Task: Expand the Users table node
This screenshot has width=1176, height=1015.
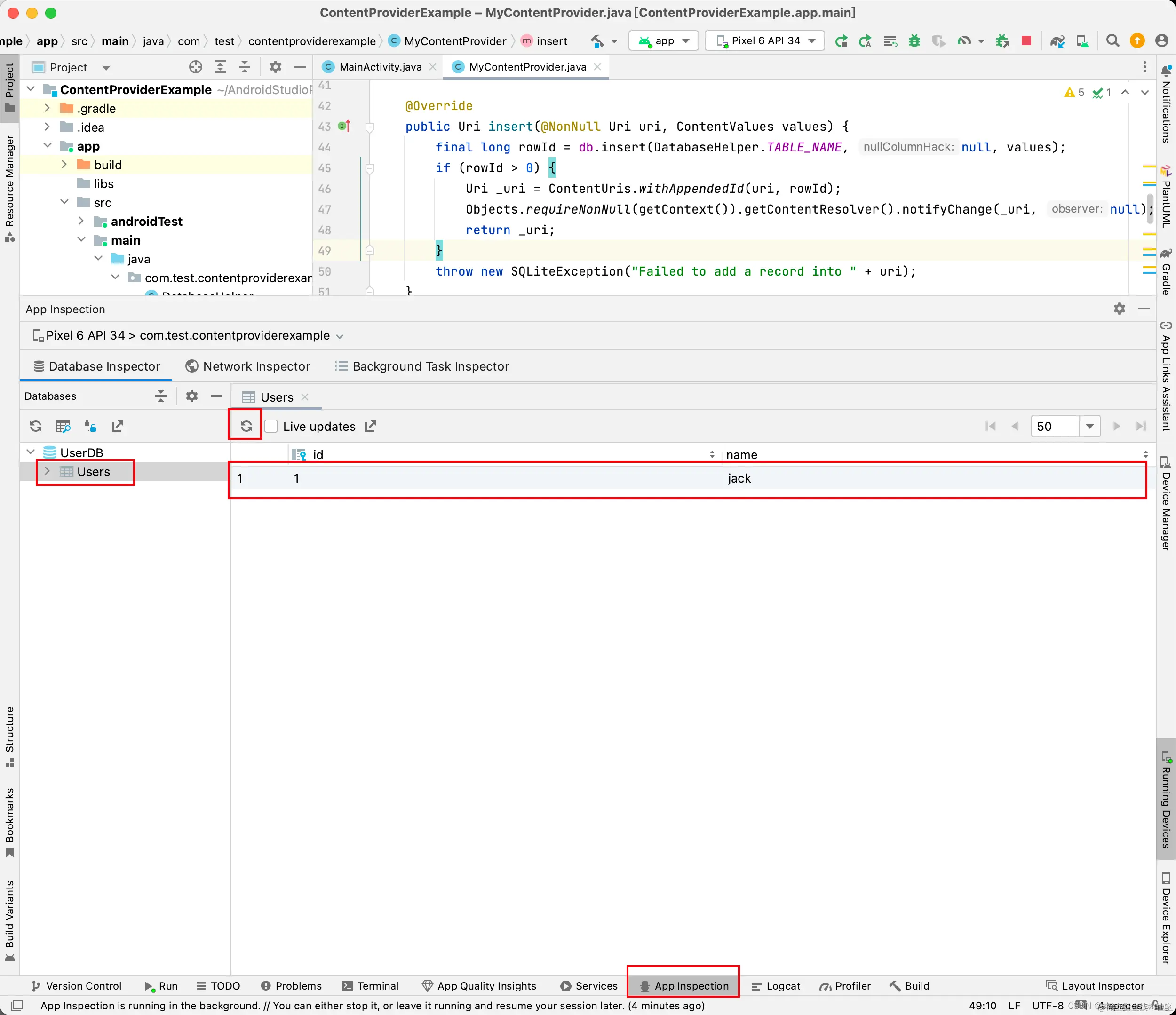Action: (47, 471)
